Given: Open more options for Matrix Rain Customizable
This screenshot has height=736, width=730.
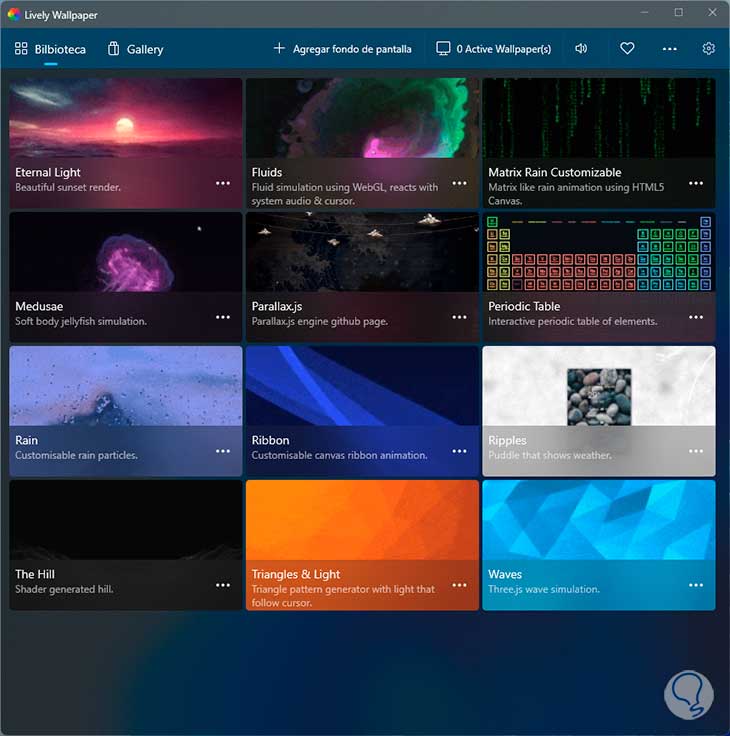Looking at the screenshot, I should point(696,183).
